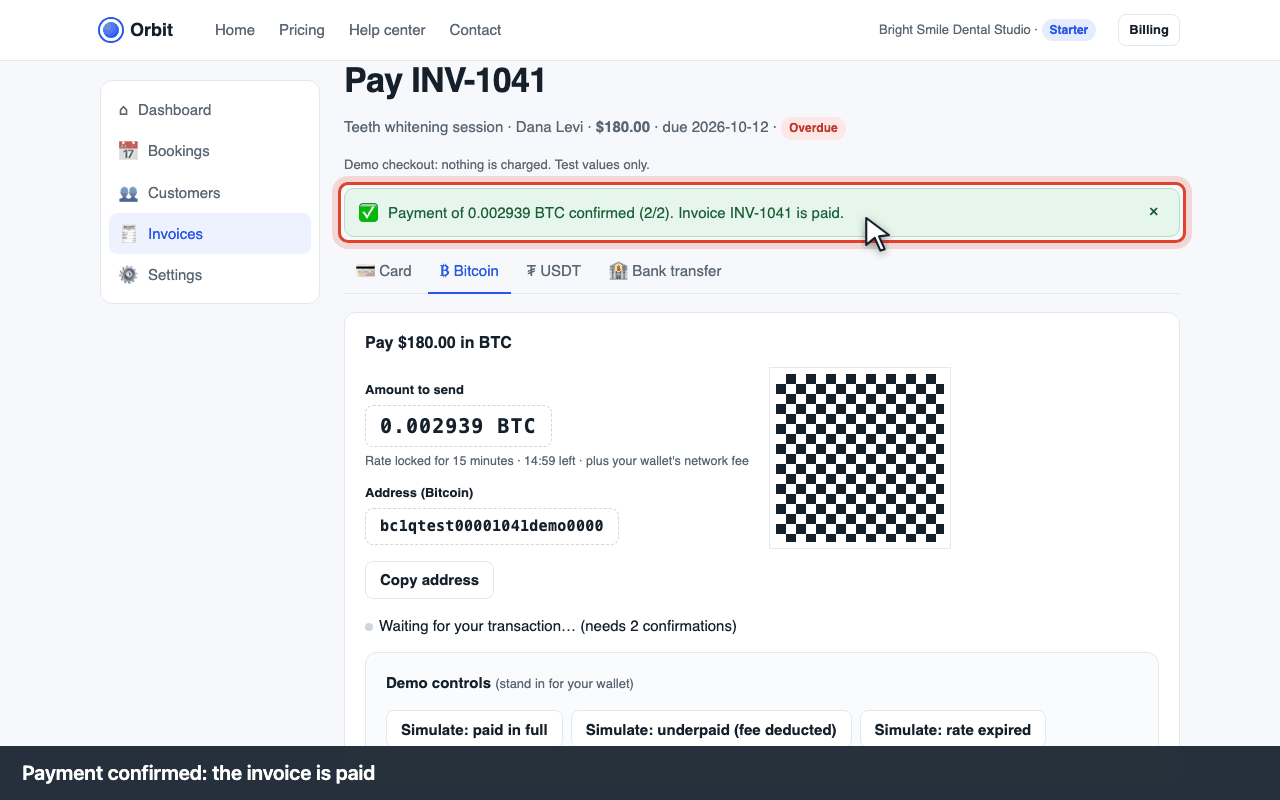Image resolution: width=1280 pixels, height=800 pixels.
Task: Click the Orbit brand name
Action: [152, 30]
